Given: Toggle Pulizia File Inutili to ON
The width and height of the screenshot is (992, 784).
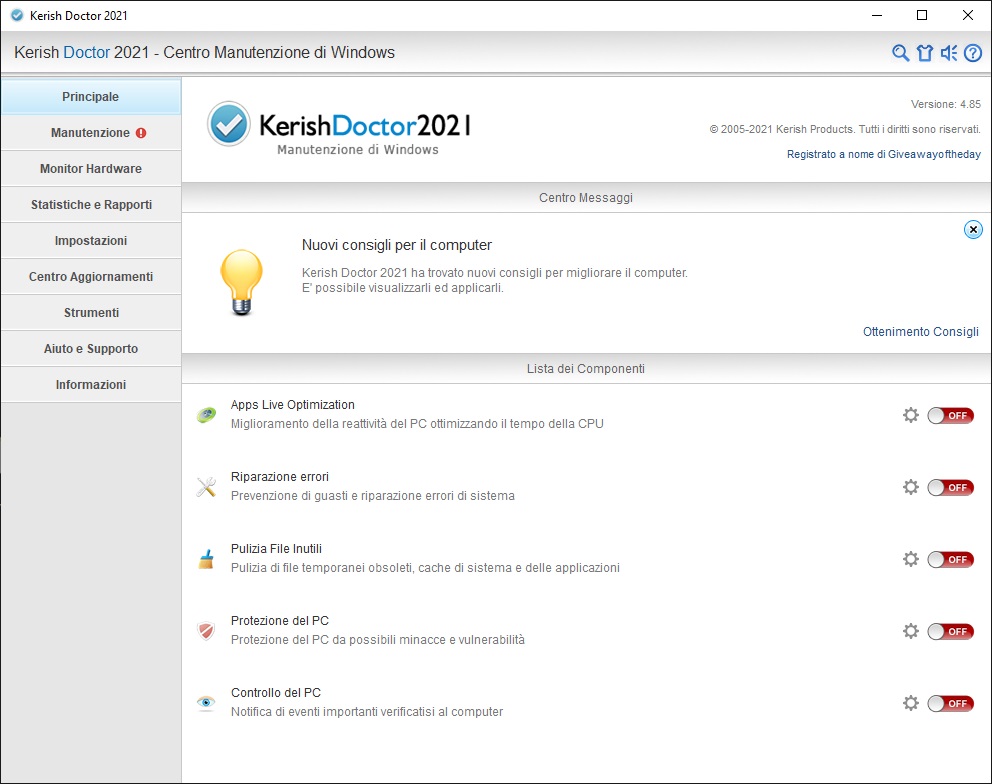Looking at the screenshot, I should (951, 559).
